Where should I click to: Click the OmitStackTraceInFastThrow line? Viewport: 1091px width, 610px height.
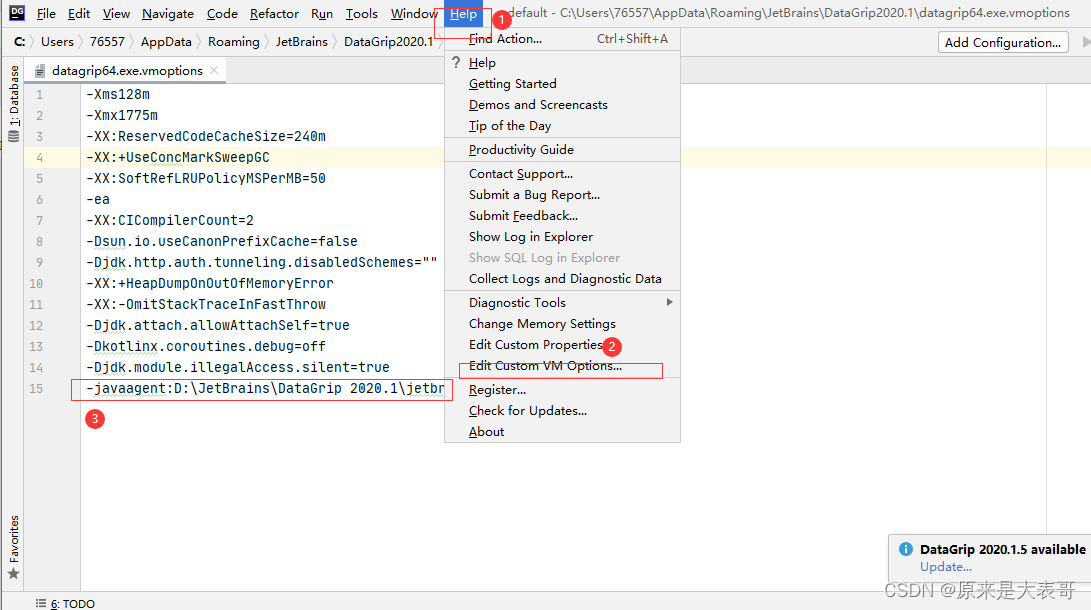206,305
